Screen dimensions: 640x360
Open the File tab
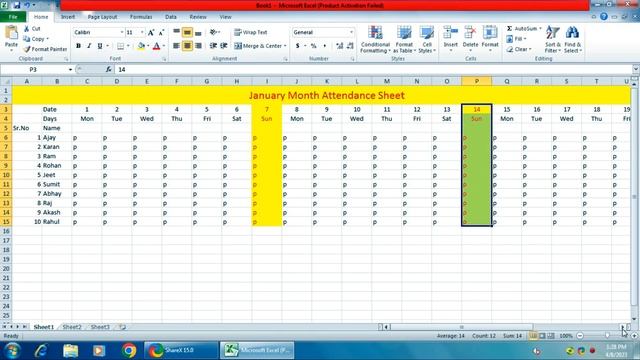[13, 17]
